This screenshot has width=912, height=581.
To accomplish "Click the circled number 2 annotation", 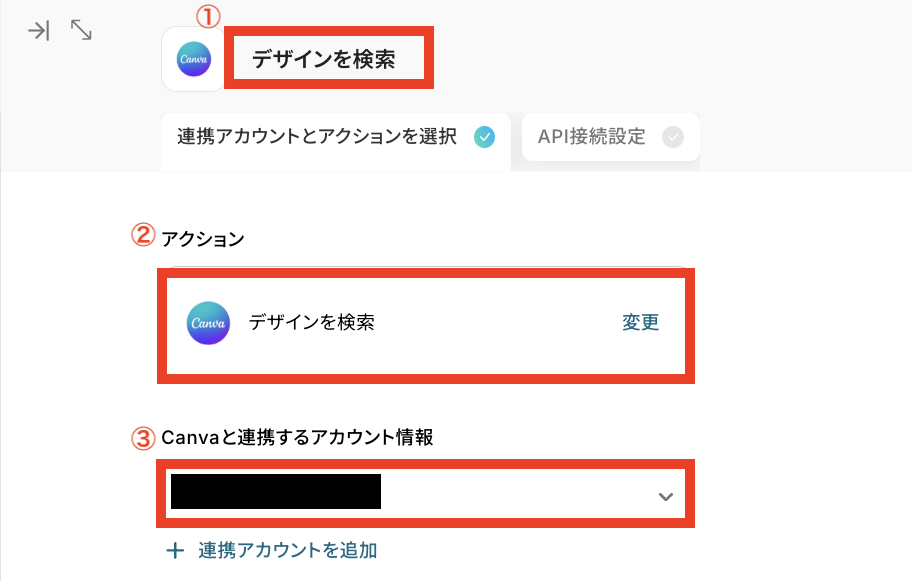I will tap(143, 237).
